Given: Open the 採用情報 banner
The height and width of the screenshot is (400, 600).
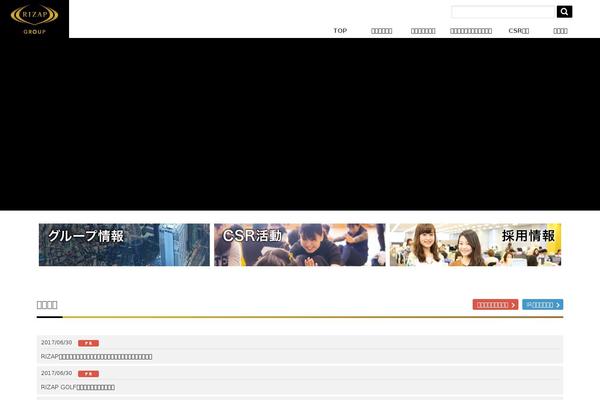Looking at the screenshot, I should pyautogui.click(x=475, y=245).
